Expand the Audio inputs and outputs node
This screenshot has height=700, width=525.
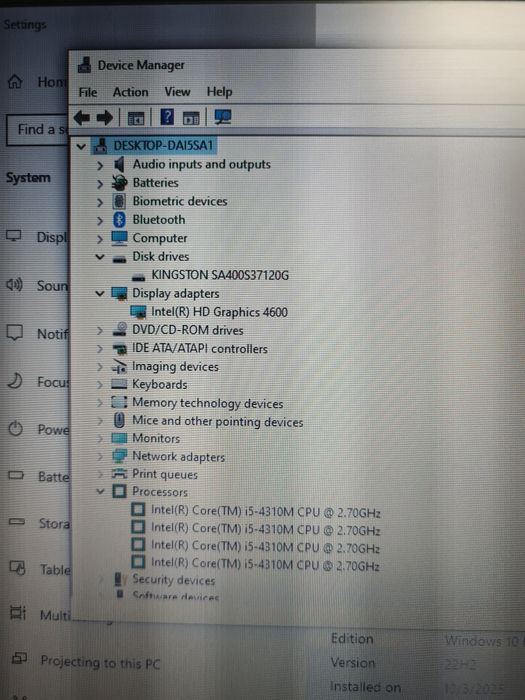(100, 166)
